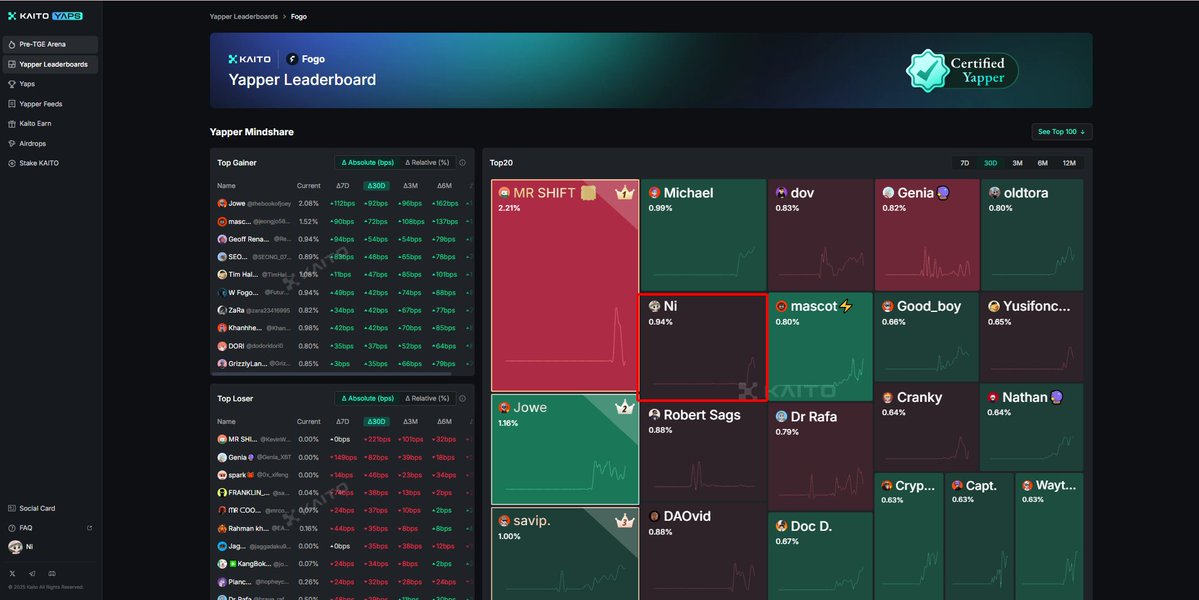
Task: Click the rank 1 crown on MR SHIFT
Action: pyautogui.click(x=625, y=193)
